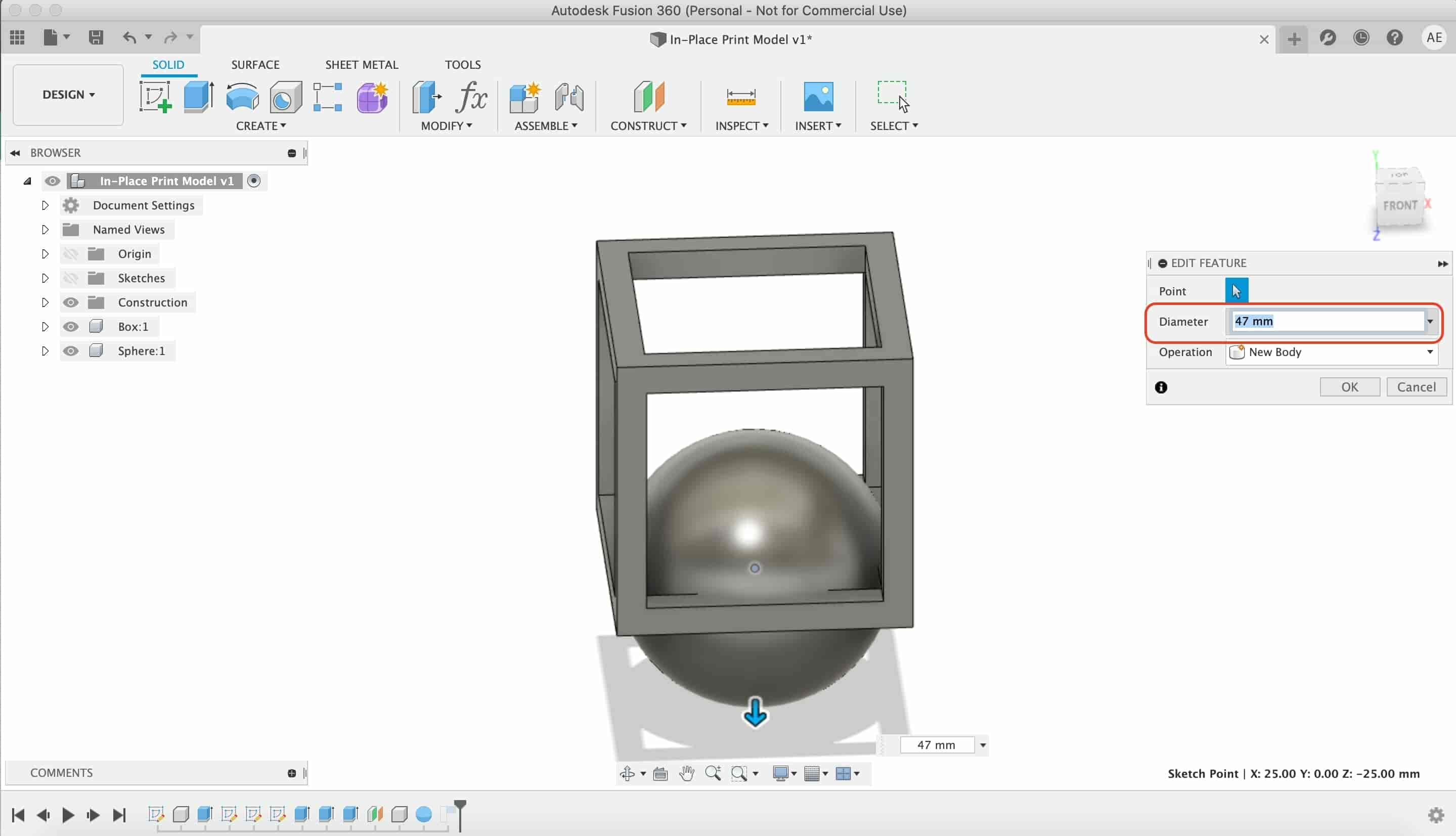
Task: Select the Pan hand tool
Action: (x=687, y=773)
